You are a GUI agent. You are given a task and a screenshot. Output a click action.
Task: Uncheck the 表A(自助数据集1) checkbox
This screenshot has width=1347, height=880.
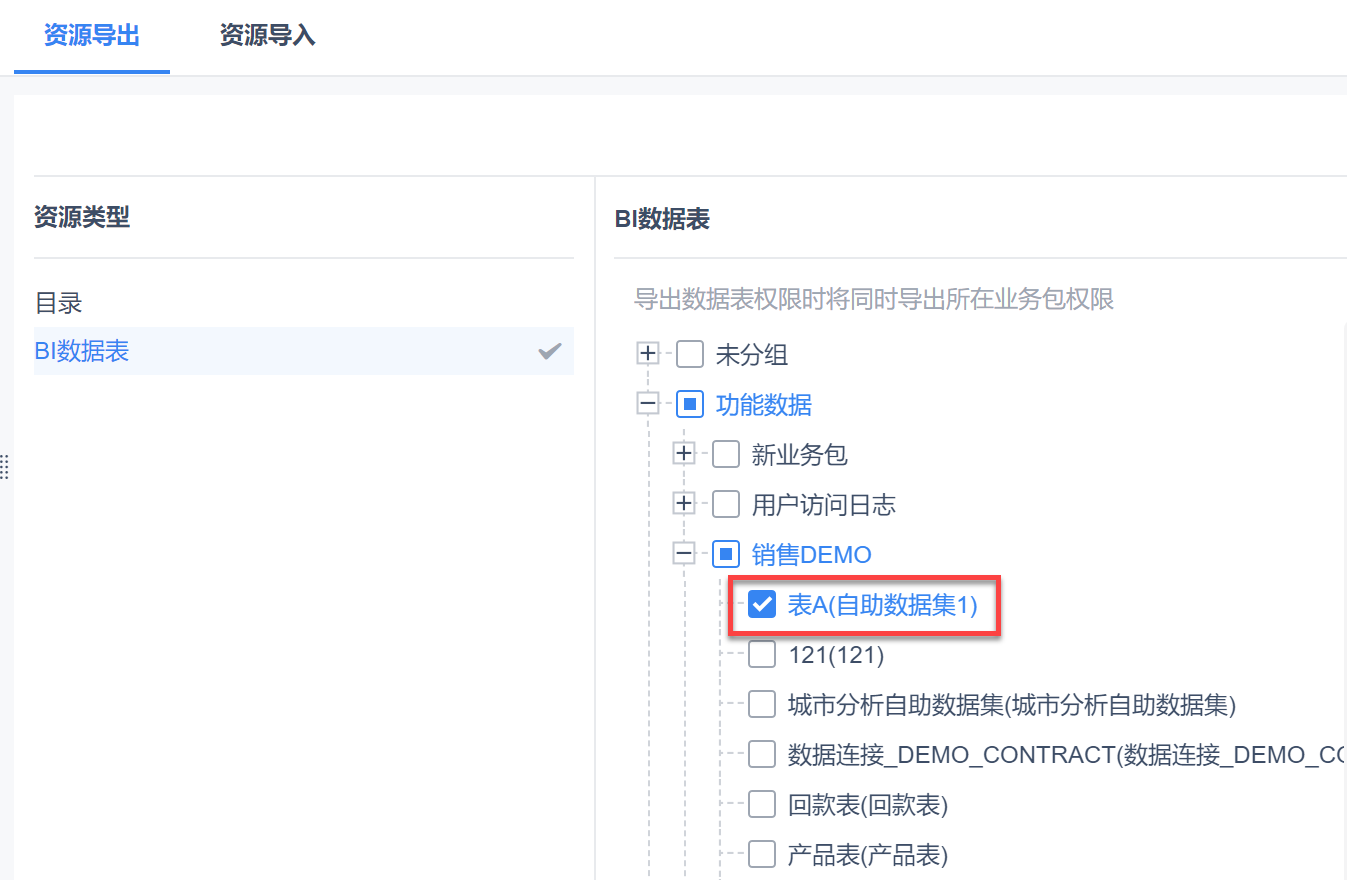point(762,603)
